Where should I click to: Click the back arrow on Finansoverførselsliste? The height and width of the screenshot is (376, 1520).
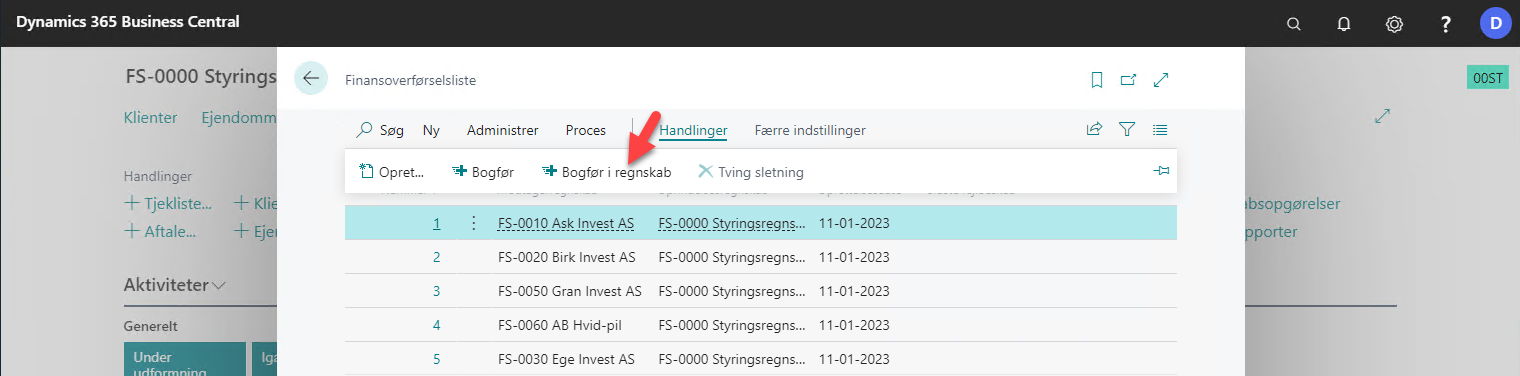311,79
